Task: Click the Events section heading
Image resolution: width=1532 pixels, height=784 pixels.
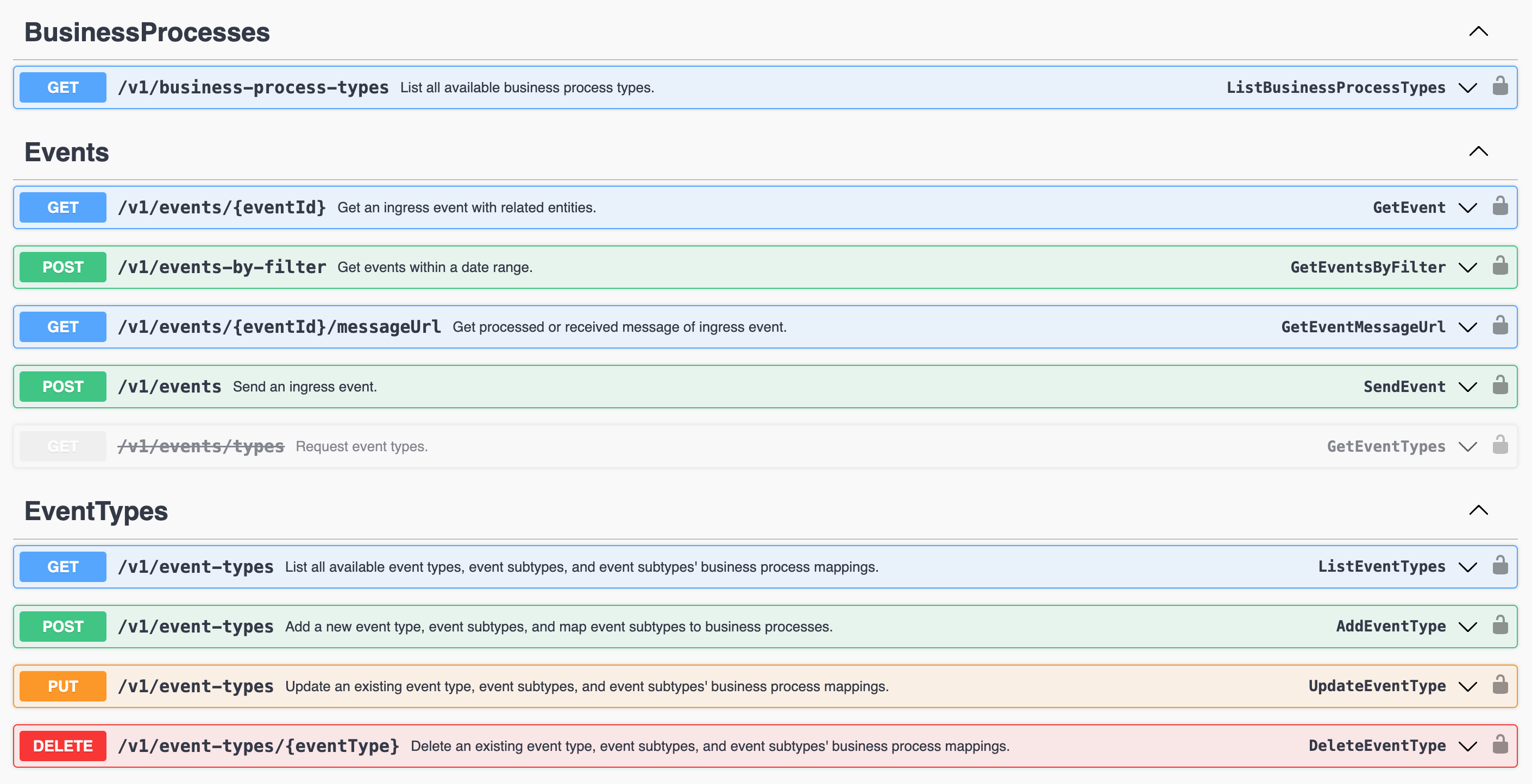Action: pyautogui.click(x=67, y=152)
